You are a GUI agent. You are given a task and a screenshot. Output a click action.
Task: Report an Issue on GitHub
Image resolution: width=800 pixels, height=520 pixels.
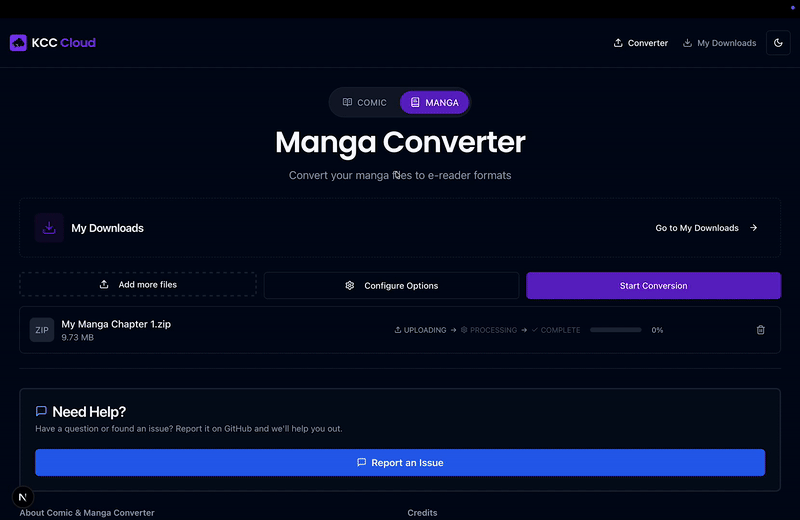coord(400,462)
